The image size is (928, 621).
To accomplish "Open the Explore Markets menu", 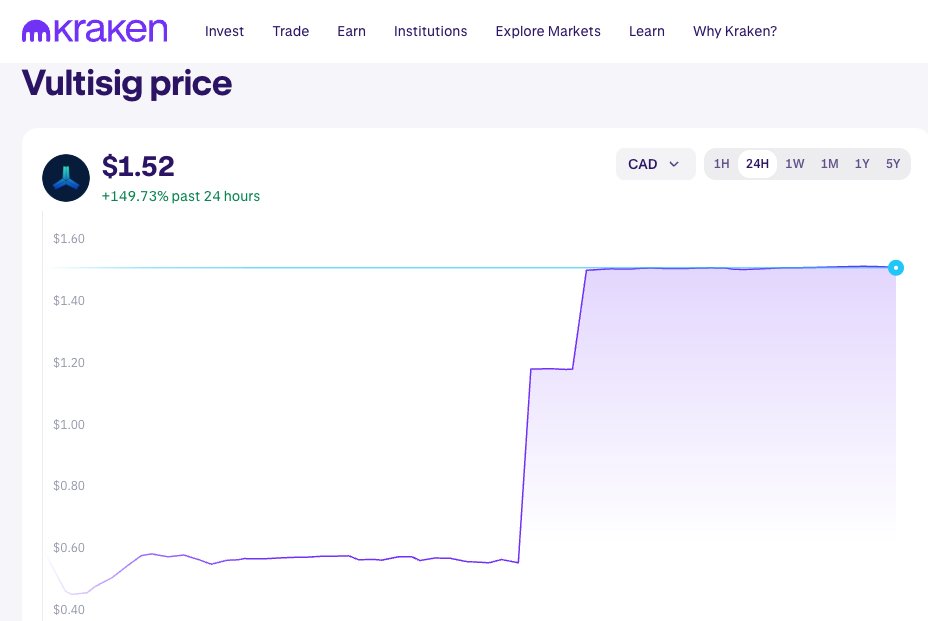I will (x=548, y=31).
